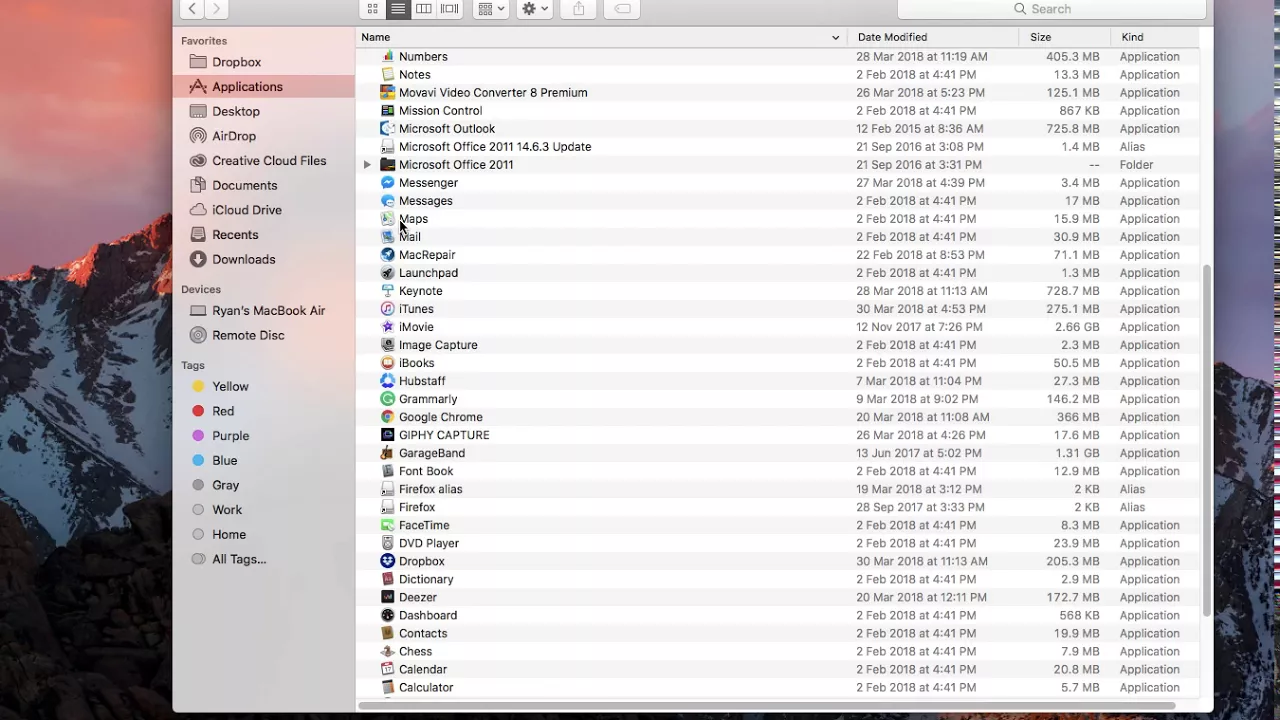Image resolution: width=1280 pixels, height=720 pixels.
Task: Select the Firefox alias row
Action: click(x=779, y=489)
